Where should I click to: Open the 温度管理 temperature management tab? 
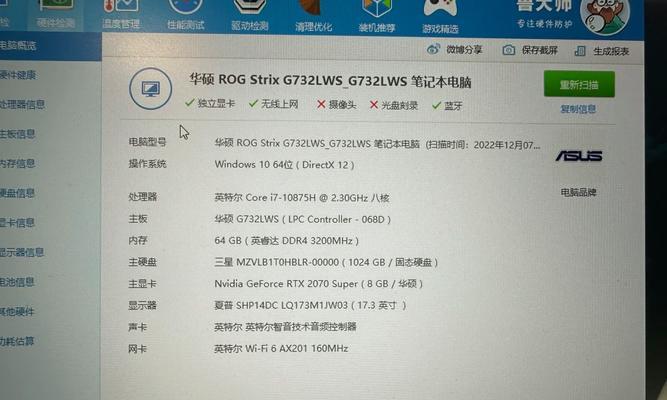[121, 14]
